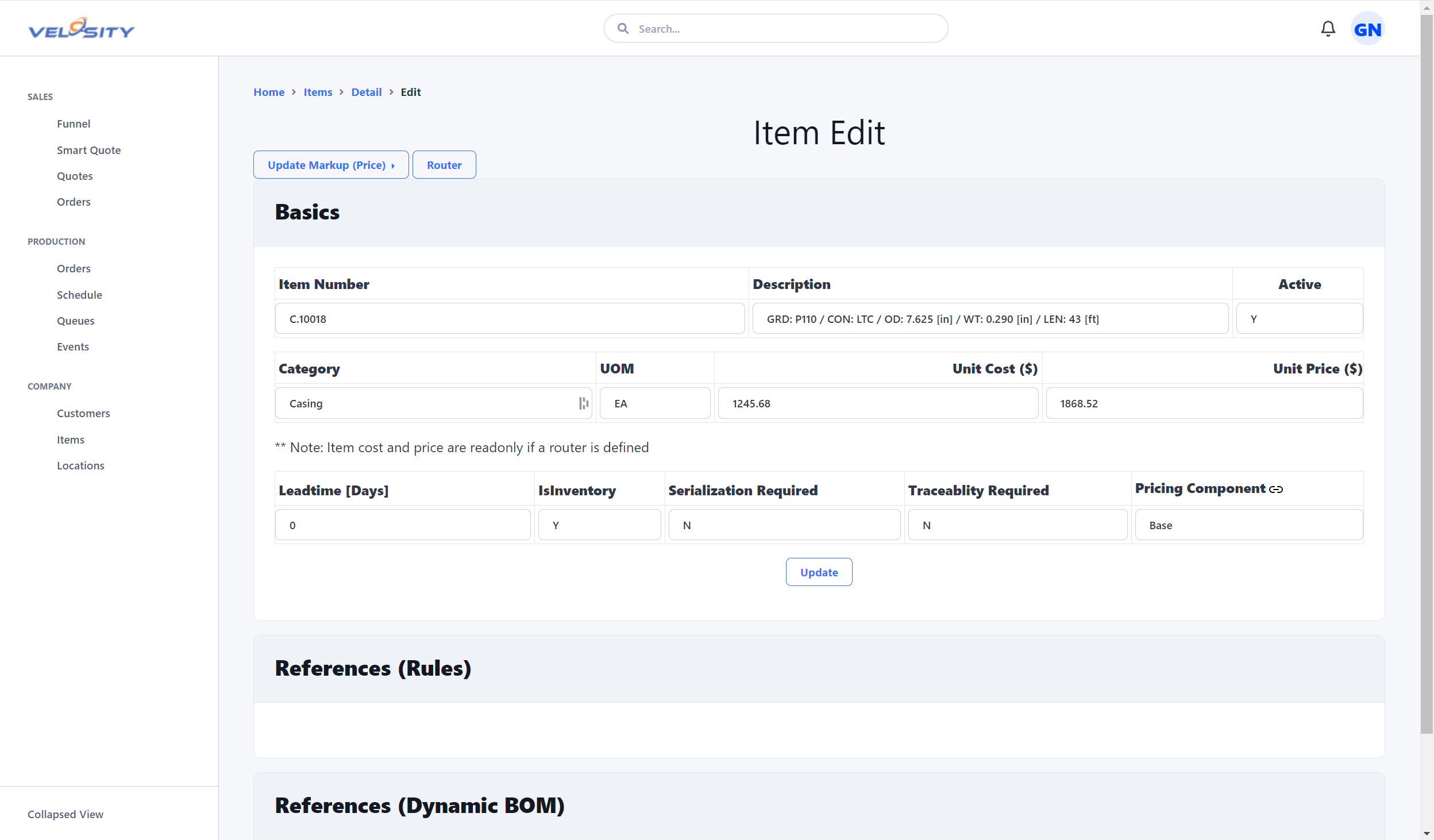
Task: Focus the Search box in header
Action: click(x=776, y=28)
